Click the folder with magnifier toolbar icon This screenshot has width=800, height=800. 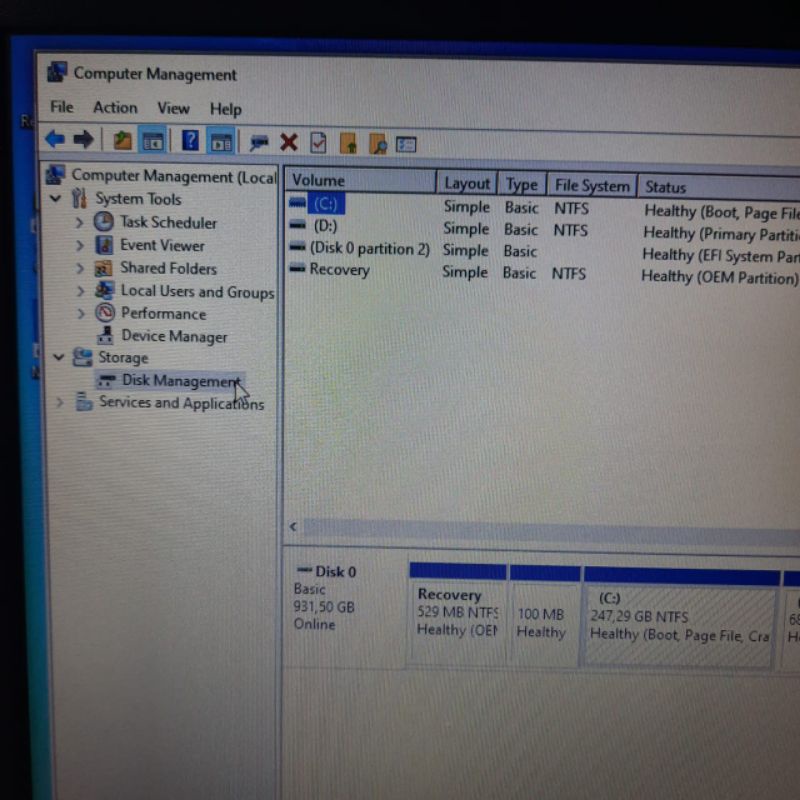tap(377, 144)
